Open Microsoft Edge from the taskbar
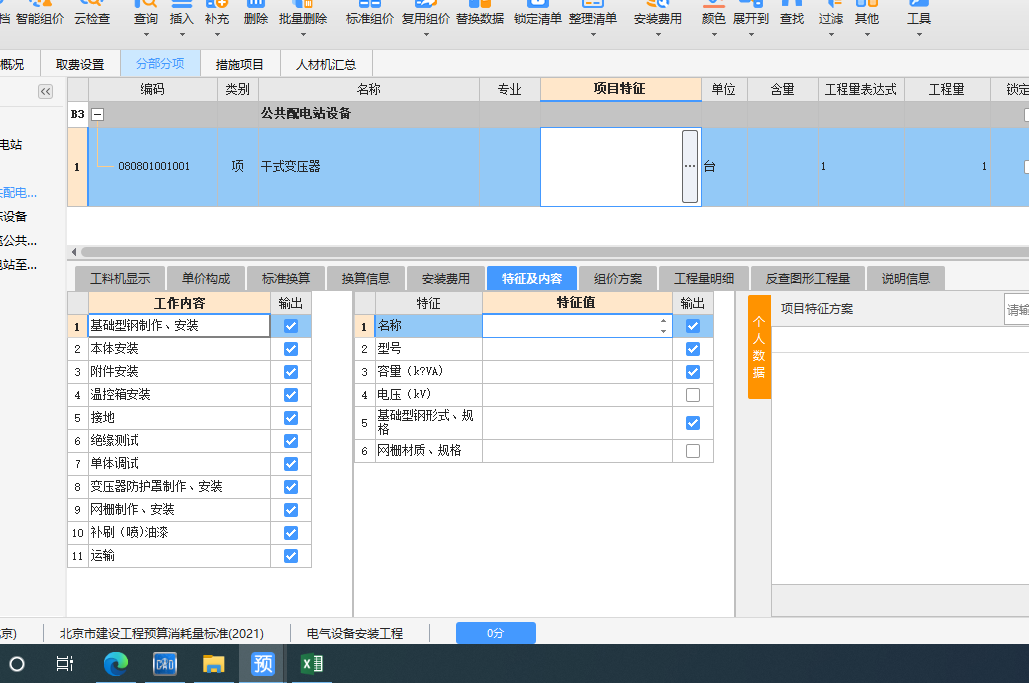This screenshot has width=1029, height=683. point(116,664)
